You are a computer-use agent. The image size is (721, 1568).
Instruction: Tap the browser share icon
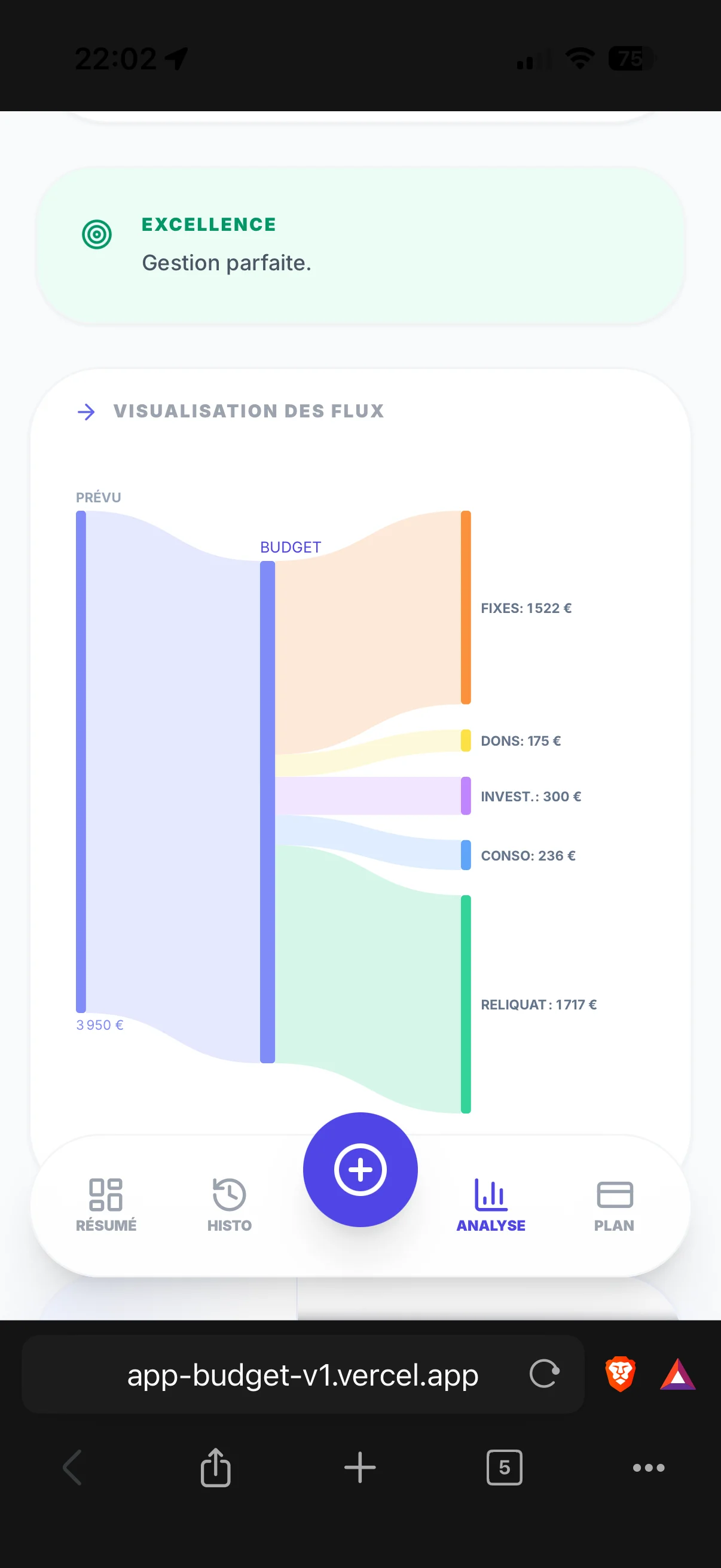[x=215, y=1468]
